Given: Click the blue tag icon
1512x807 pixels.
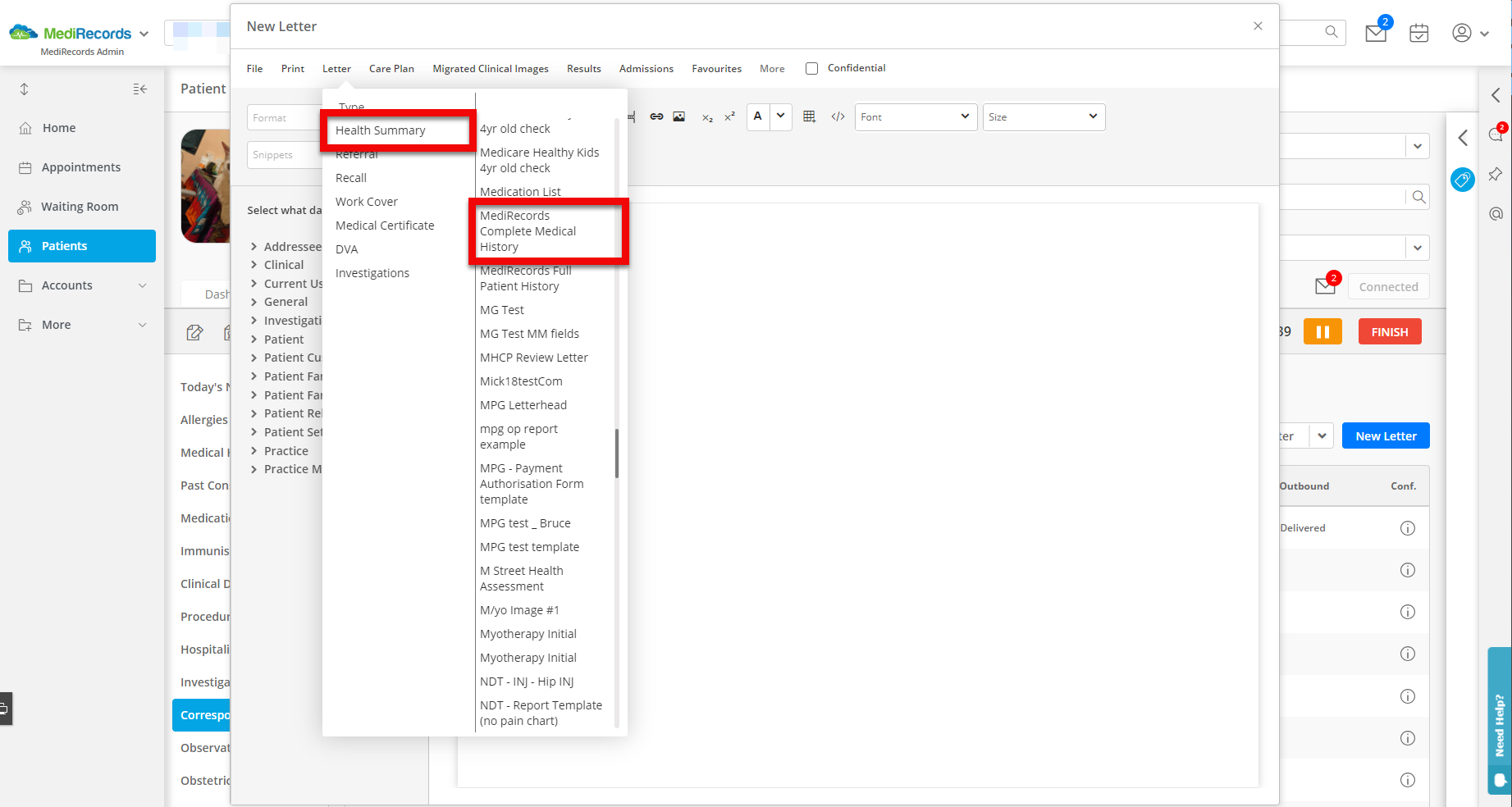Looking at the screenshot, I should click(x=1462, y=180).
